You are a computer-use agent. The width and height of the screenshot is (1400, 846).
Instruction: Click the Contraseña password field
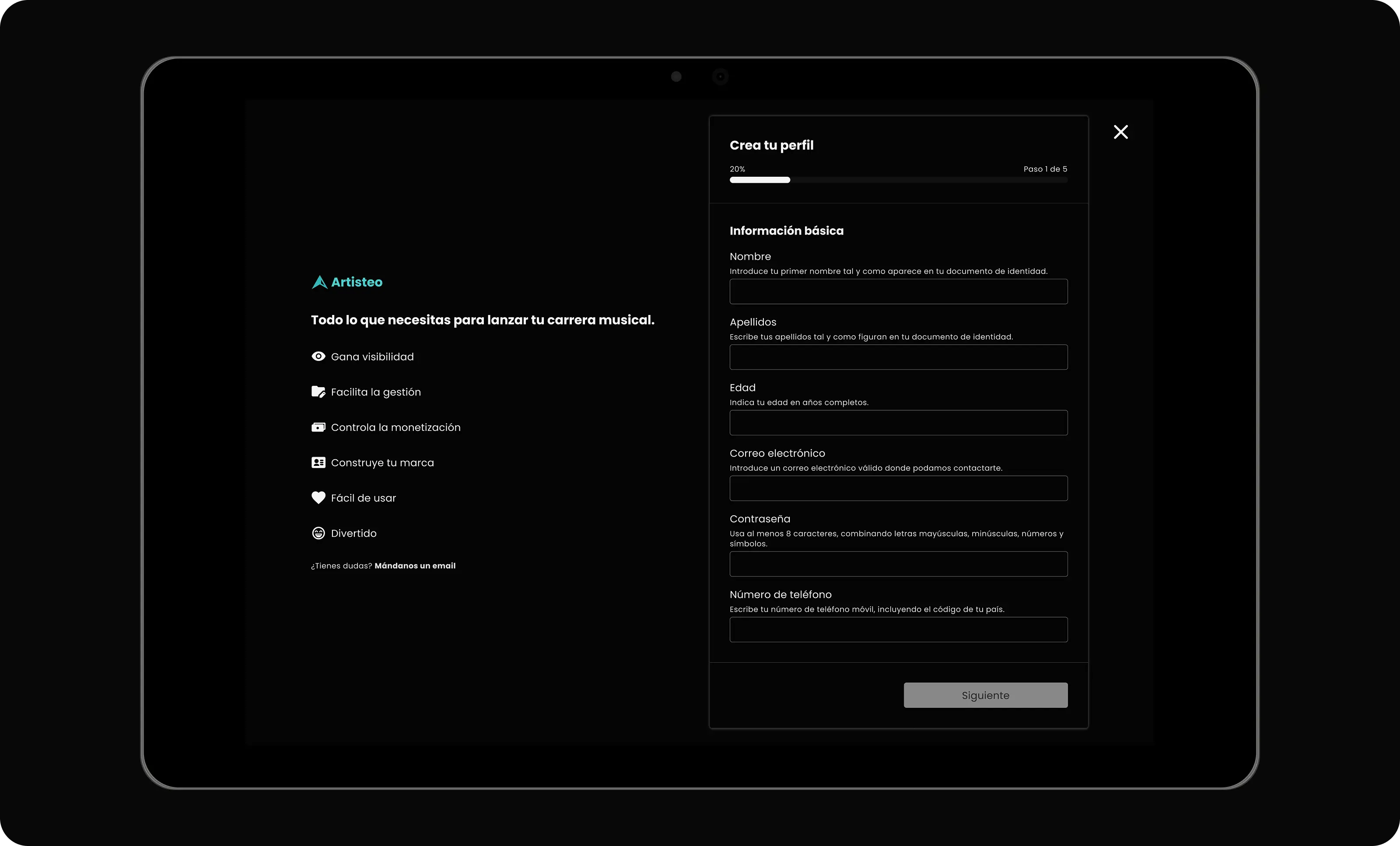pyautogui.click(x=898, y=564)
